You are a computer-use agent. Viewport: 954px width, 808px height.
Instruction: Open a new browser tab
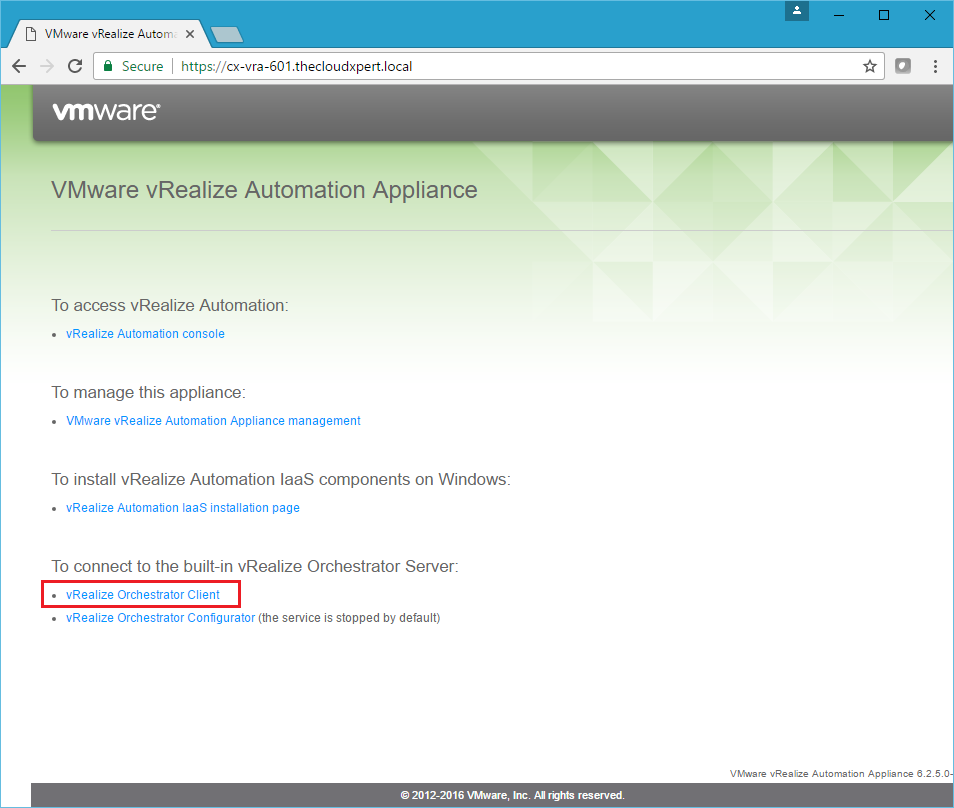tap(228, 34)
